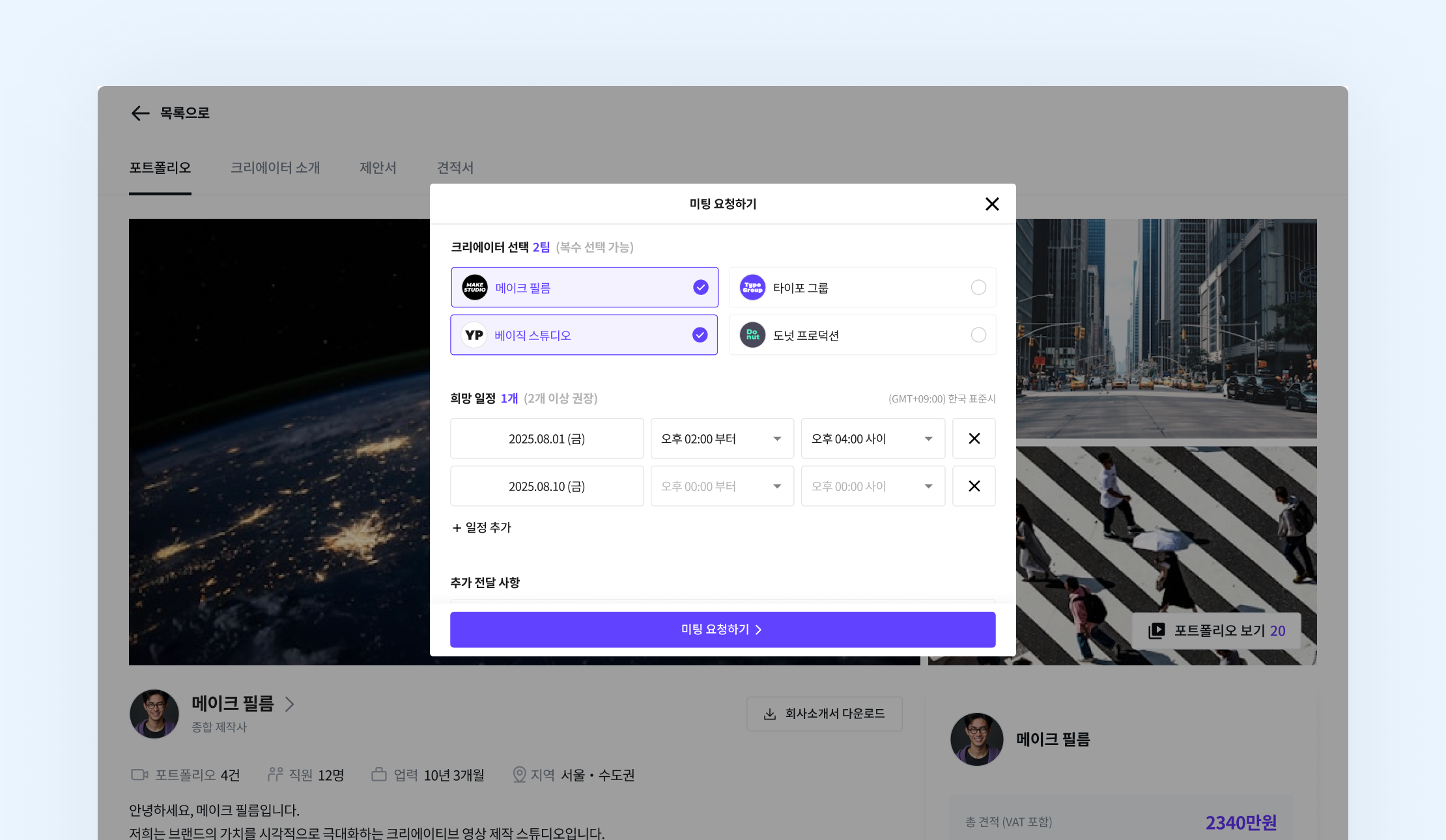Click the 2025.08.10 date input field

[x=546, y=486]
